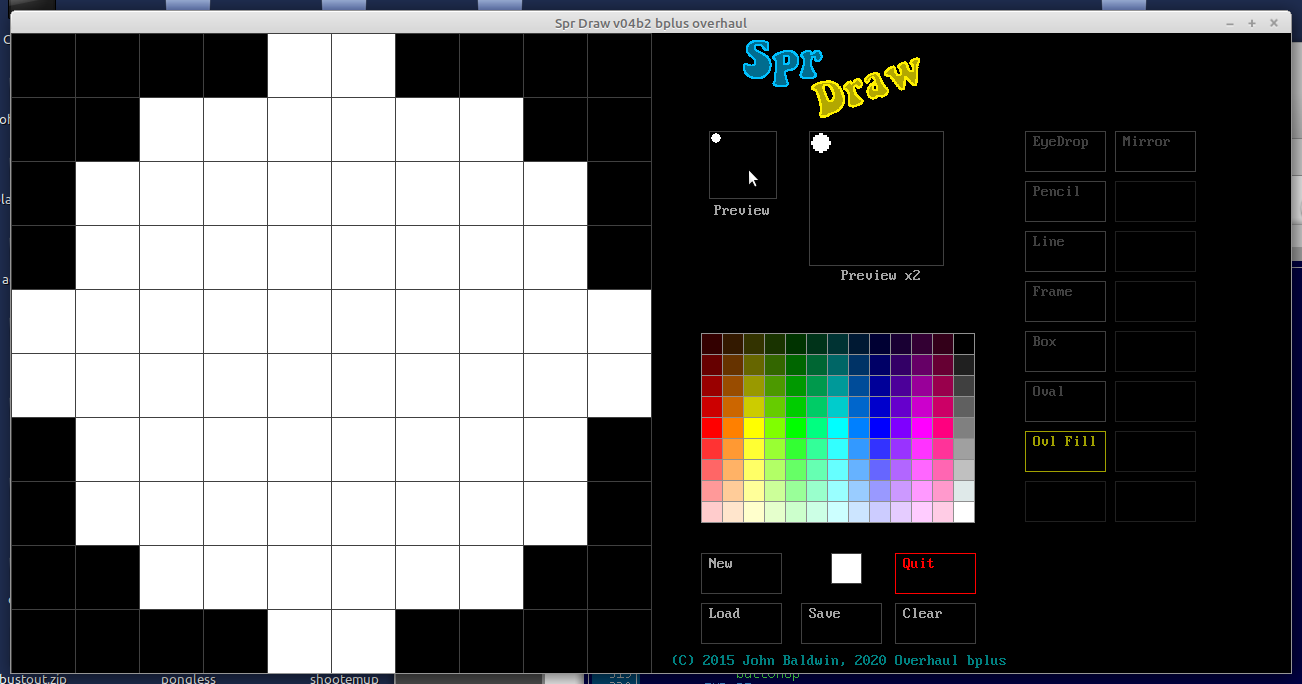Screen dimensions: 1302x684
Task: Open the Load sprite button
Action: click(741, 623)
